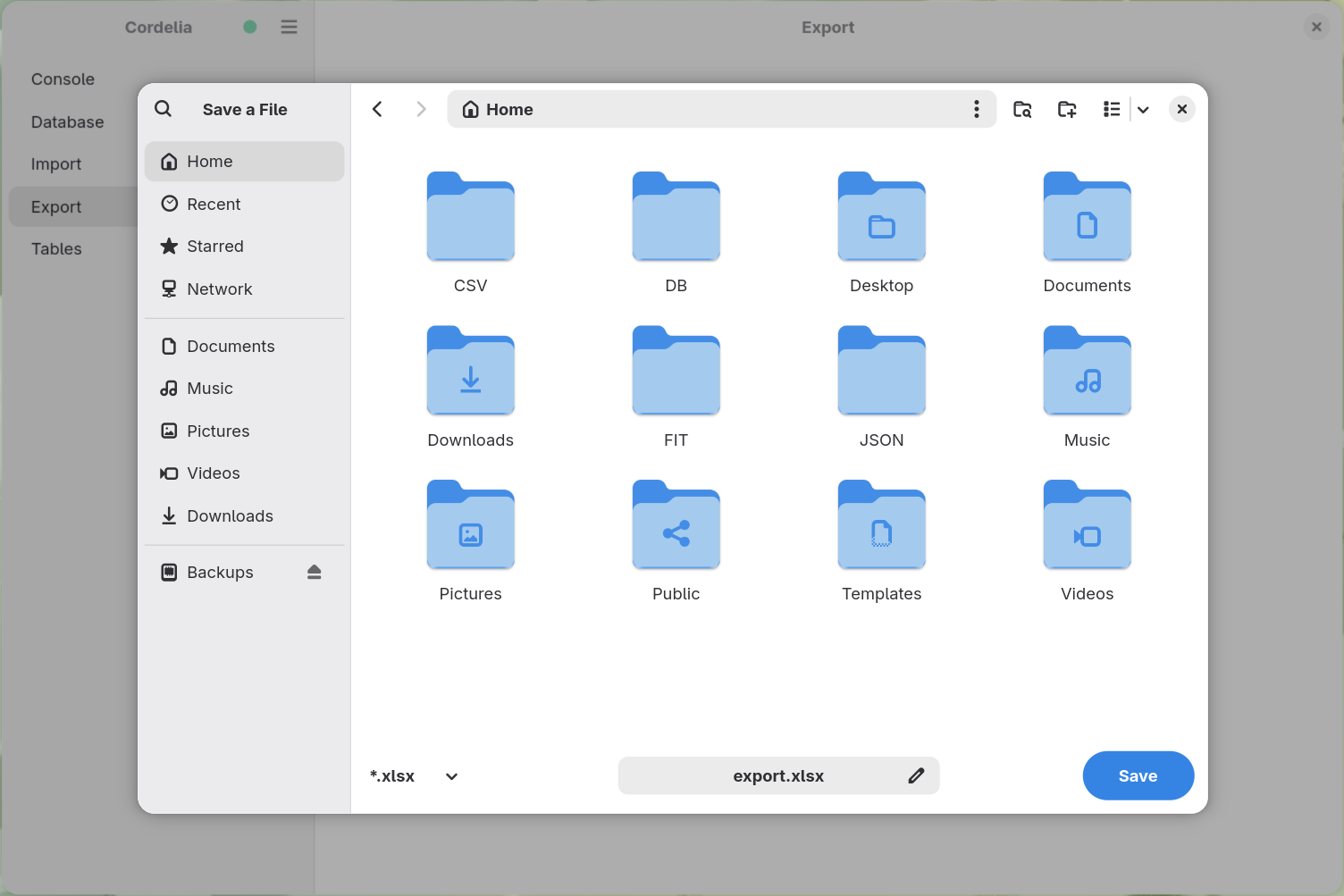This screenshot has height=896, width=1344.
Task: Open Music in the sidebar
Action: (x=244, y=389)
